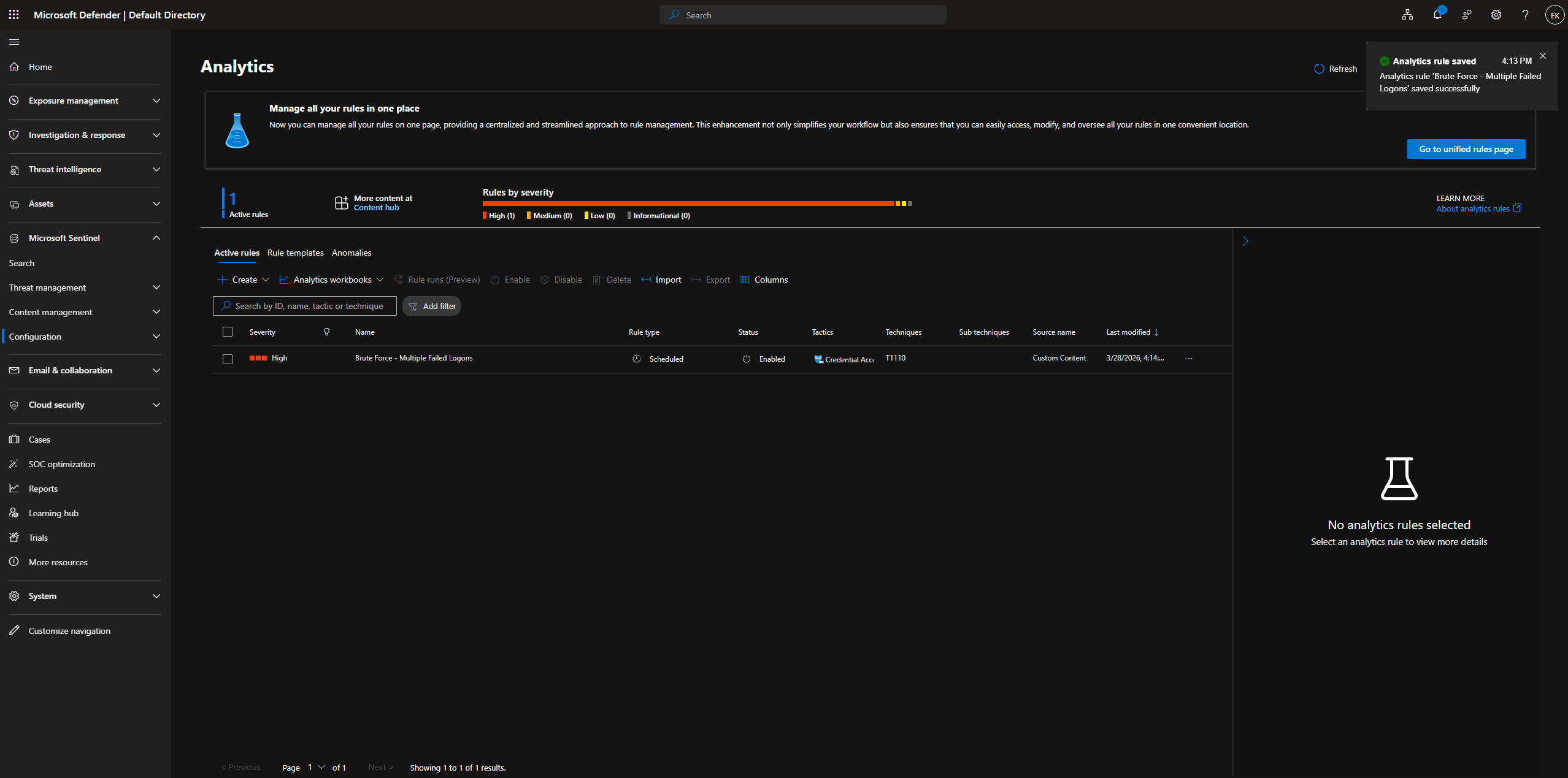Open the row's more options ellipsis
The height and width of the screenshot is (778, 1568).
1188,359
